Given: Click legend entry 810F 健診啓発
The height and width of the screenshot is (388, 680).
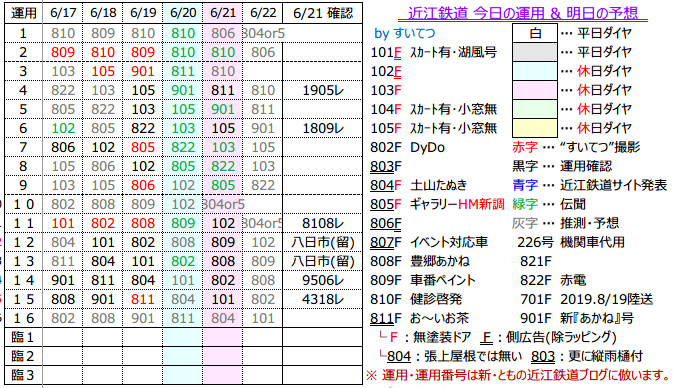Looking at the screenshot, I should point(416,300).
